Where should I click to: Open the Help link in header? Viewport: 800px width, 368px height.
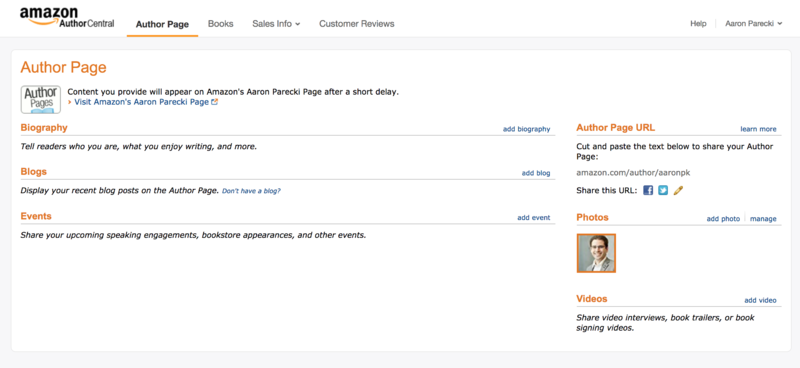698,23
